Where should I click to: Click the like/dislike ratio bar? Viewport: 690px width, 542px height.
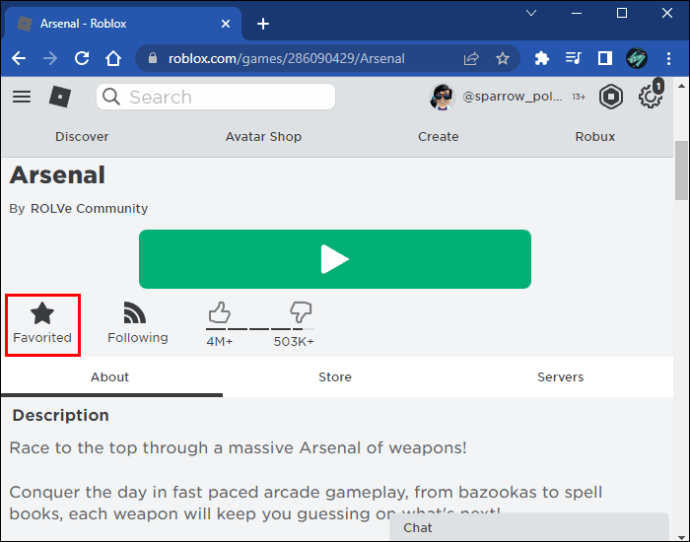pyautogui.click(x=260, y=329)
